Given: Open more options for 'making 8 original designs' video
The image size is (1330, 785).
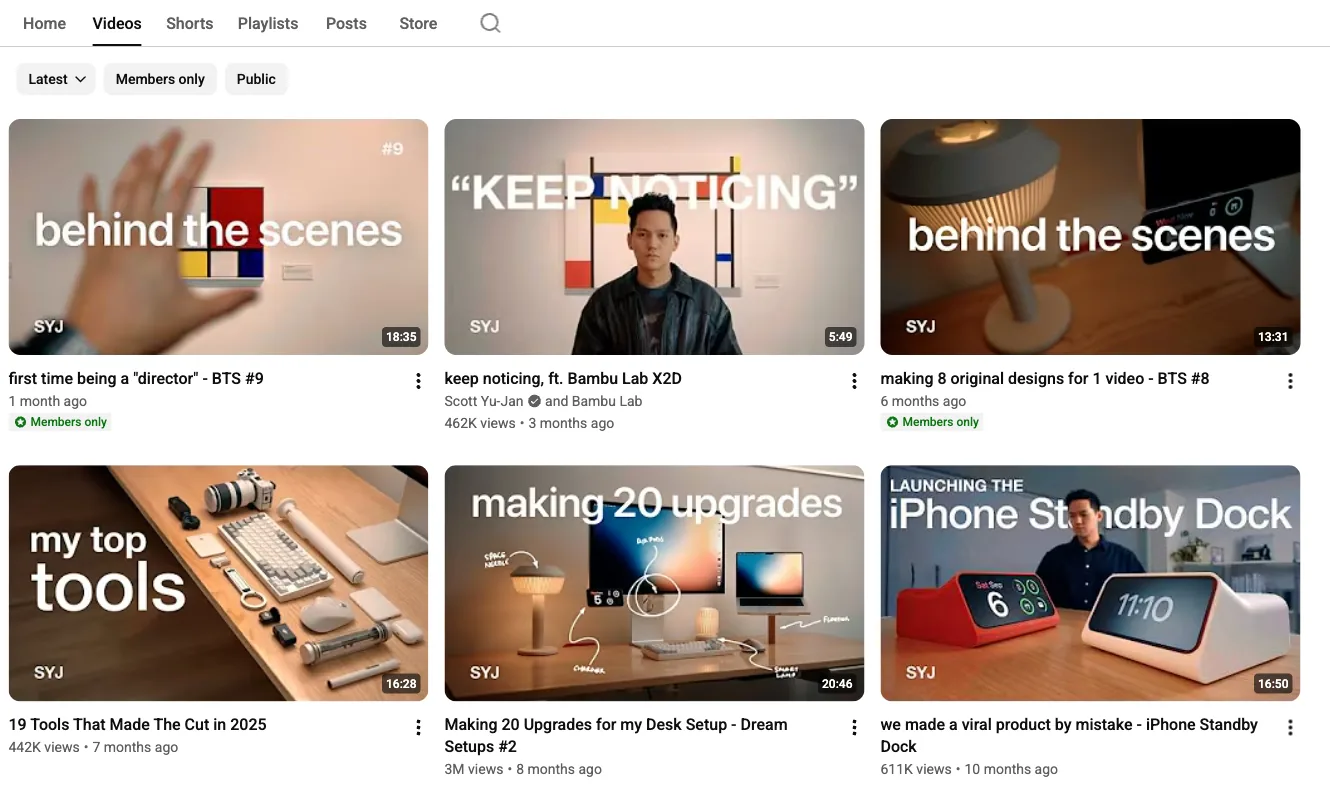Looking at the screenshot, I should pos(1290,380).
